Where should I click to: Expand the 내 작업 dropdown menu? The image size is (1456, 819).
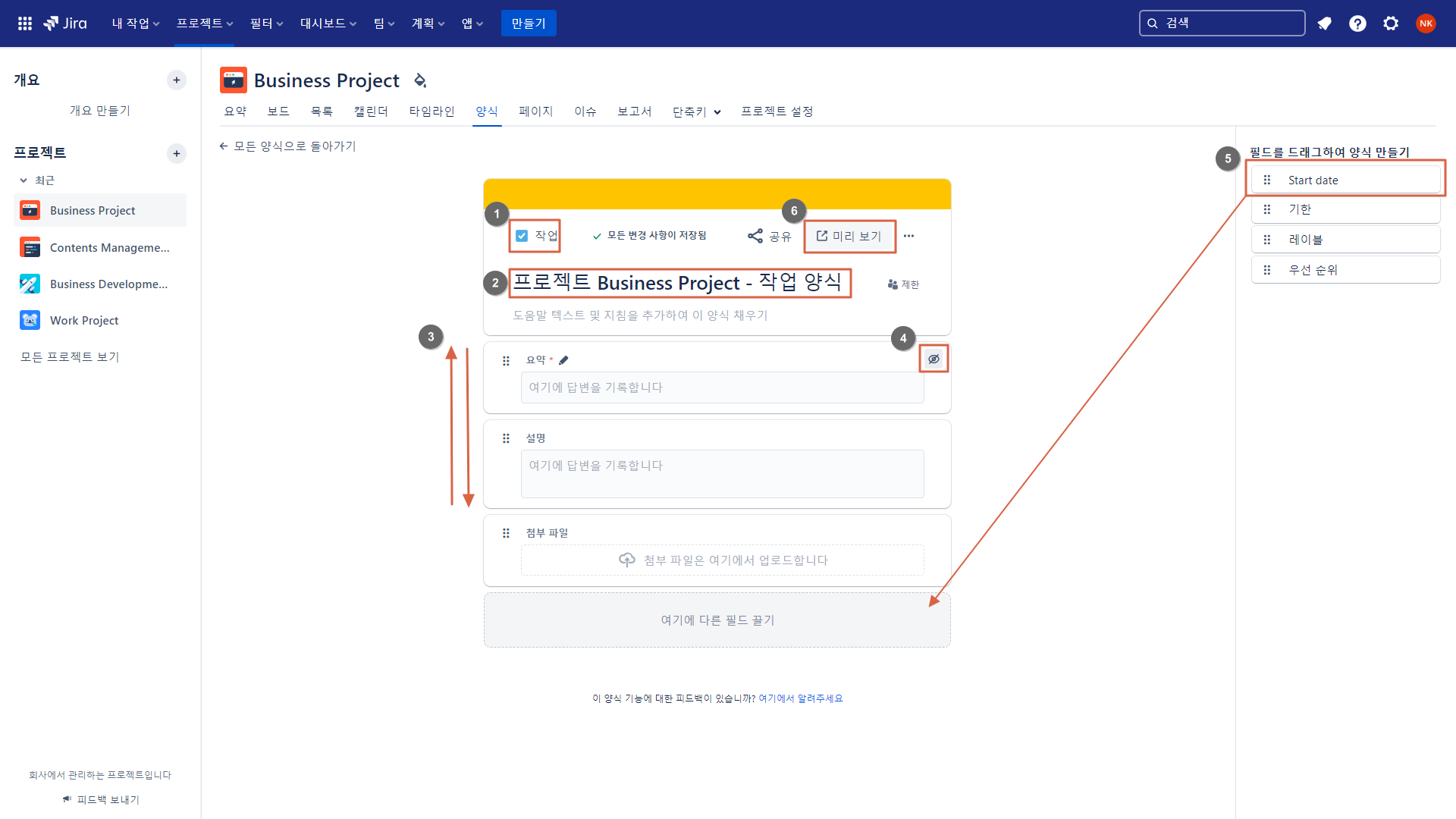pyautogui.click(x=136, y=24)
